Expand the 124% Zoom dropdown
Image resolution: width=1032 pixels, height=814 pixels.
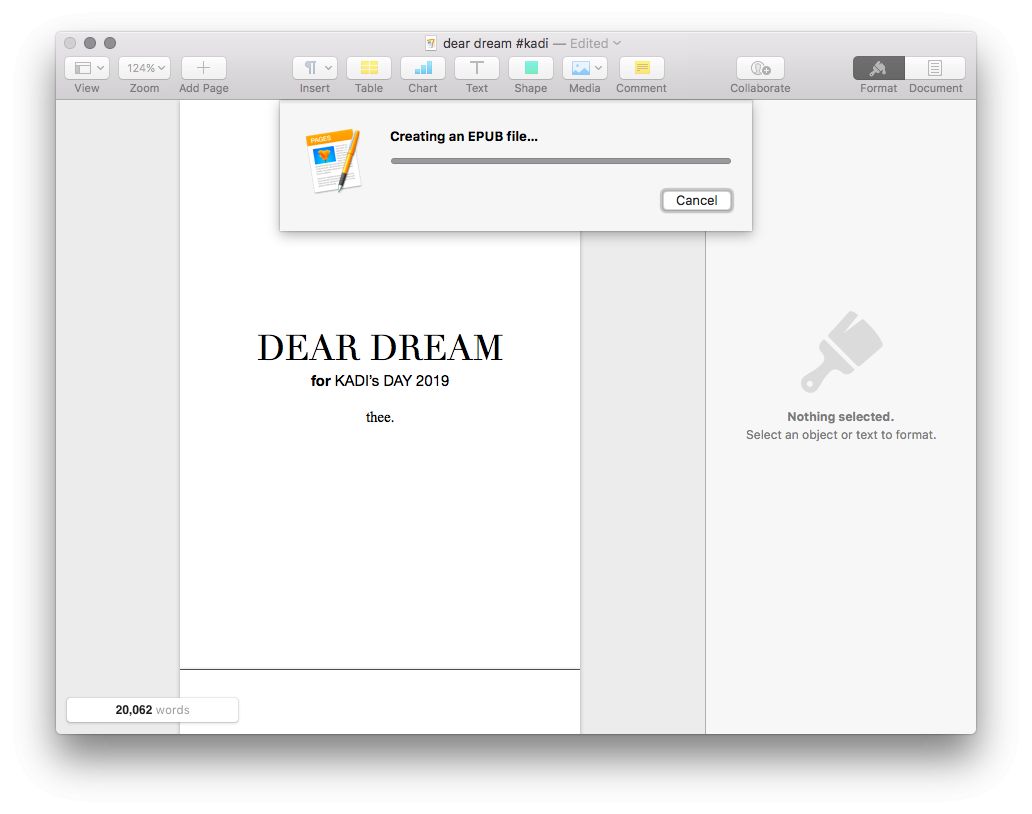click(x=145, y=68)
